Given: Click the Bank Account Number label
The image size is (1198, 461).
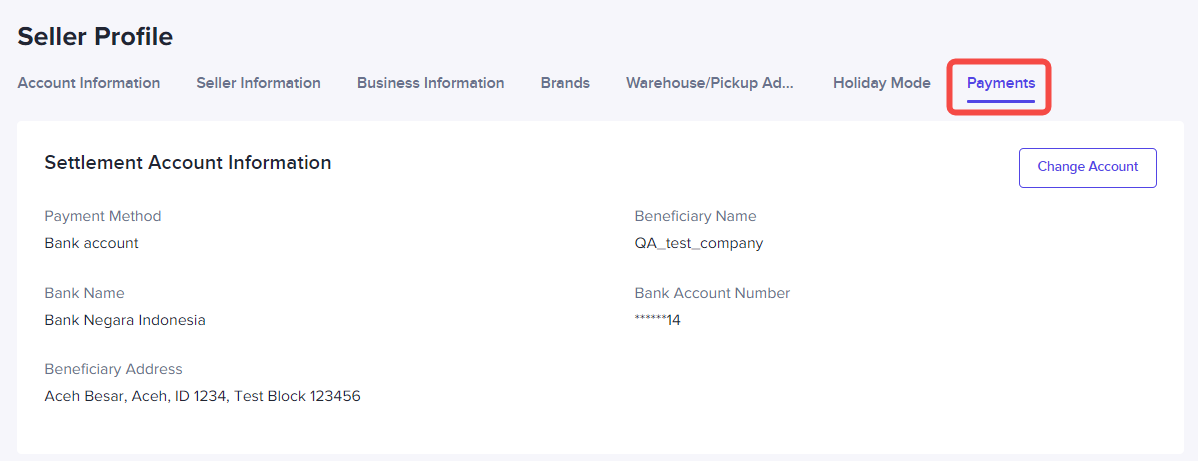Looking at the screenshot, I should (712, 293).
